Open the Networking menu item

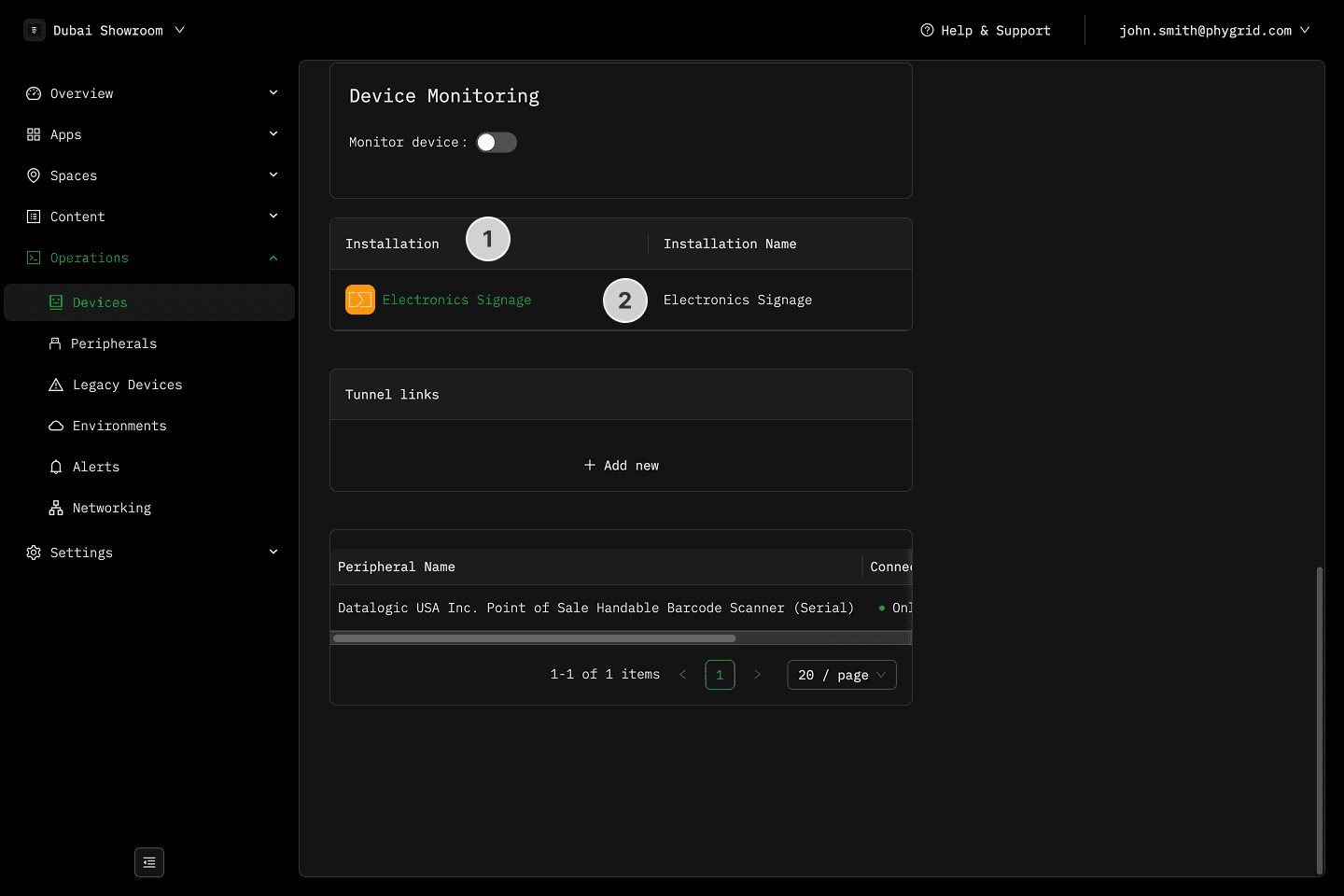point(149,508)
